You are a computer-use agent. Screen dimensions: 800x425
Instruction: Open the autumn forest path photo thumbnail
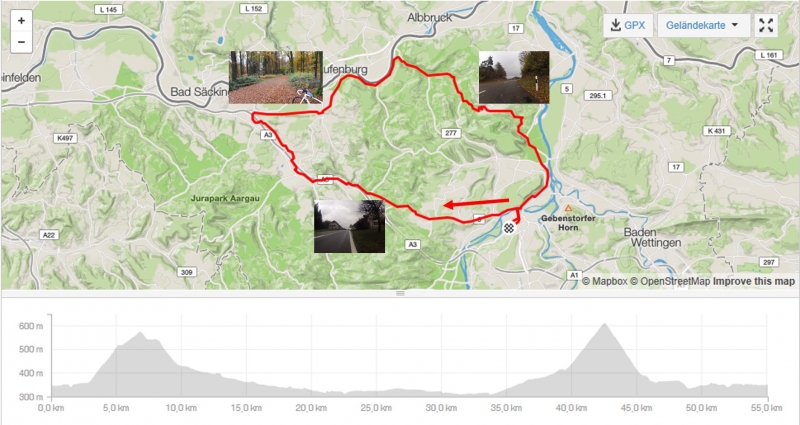(276, 77)
